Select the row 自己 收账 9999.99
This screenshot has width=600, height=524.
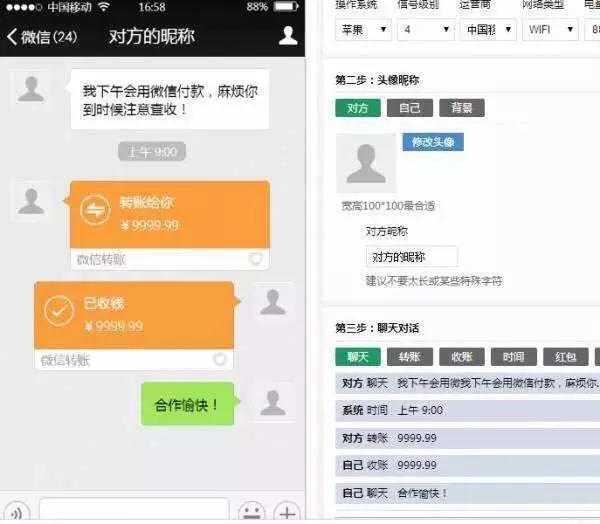(x=468, y=466)
